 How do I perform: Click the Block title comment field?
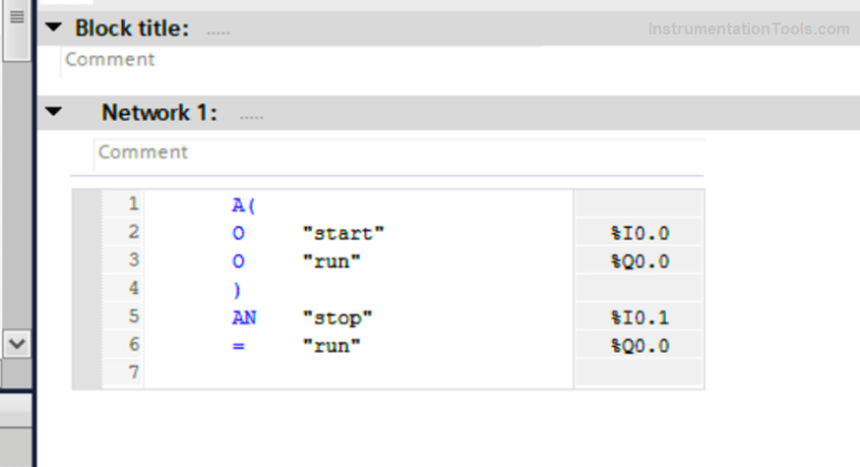[x=300, y=60]
